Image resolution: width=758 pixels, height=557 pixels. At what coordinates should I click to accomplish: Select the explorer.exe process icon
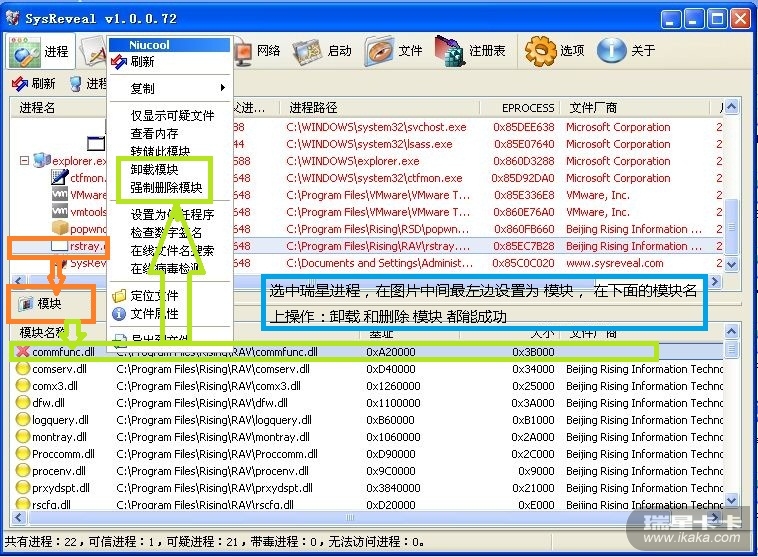42,160
